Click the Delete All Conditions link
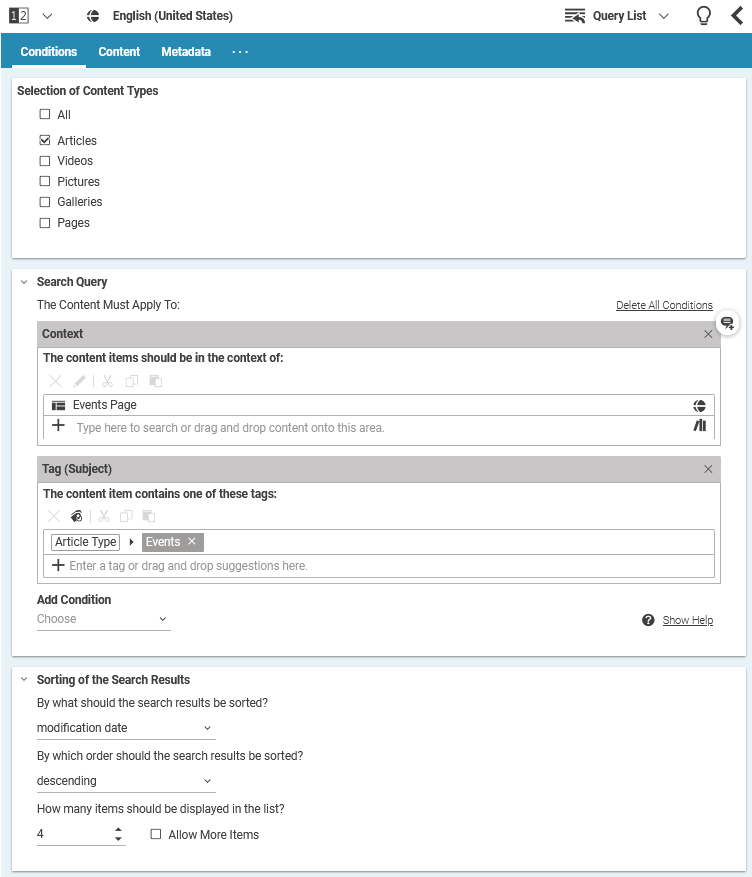This screenshot has width=752, height=877. (664, 305)
